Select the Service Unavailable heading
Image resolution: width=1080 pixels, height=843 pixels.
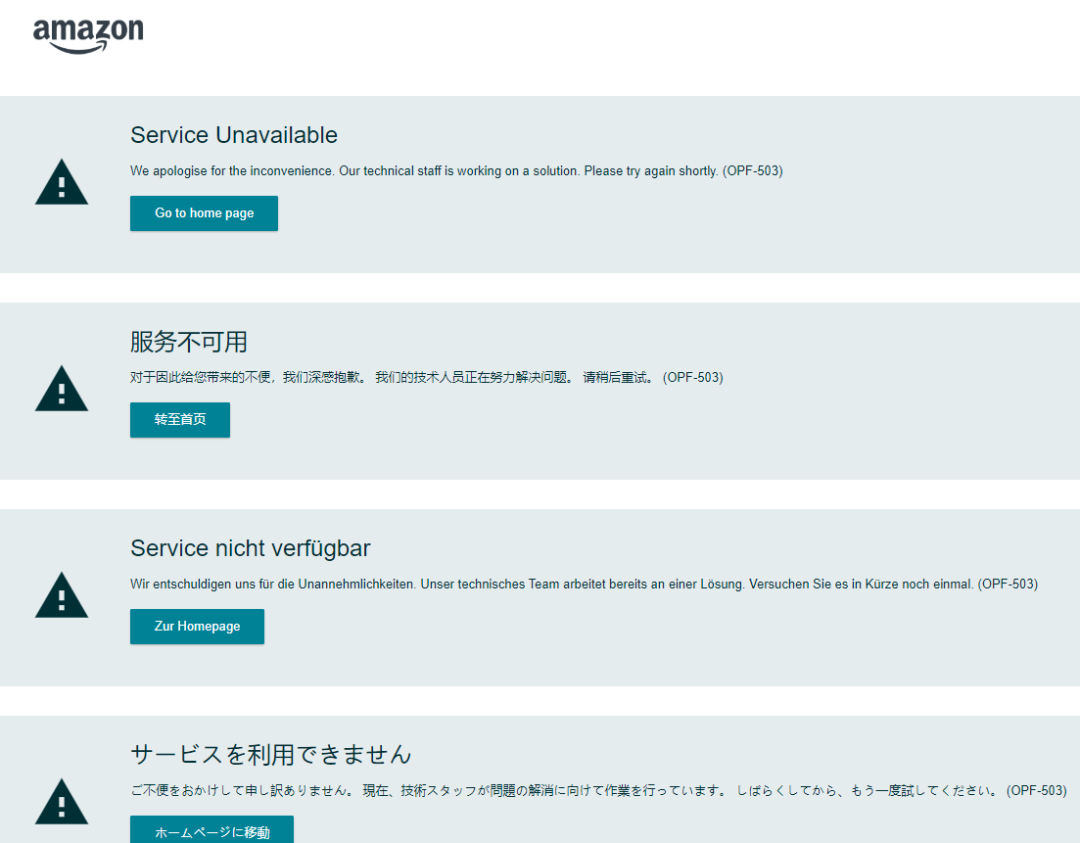tap(233, 135)
